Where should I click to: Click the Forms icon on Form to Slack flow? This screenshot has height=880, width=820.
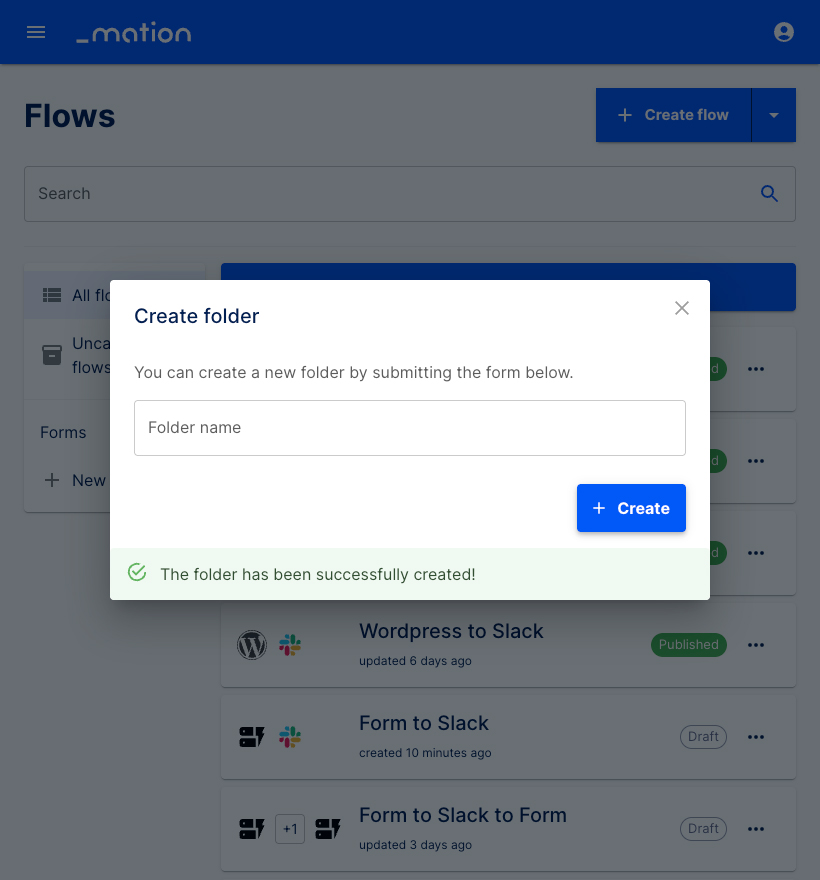[x=252, y=737]
